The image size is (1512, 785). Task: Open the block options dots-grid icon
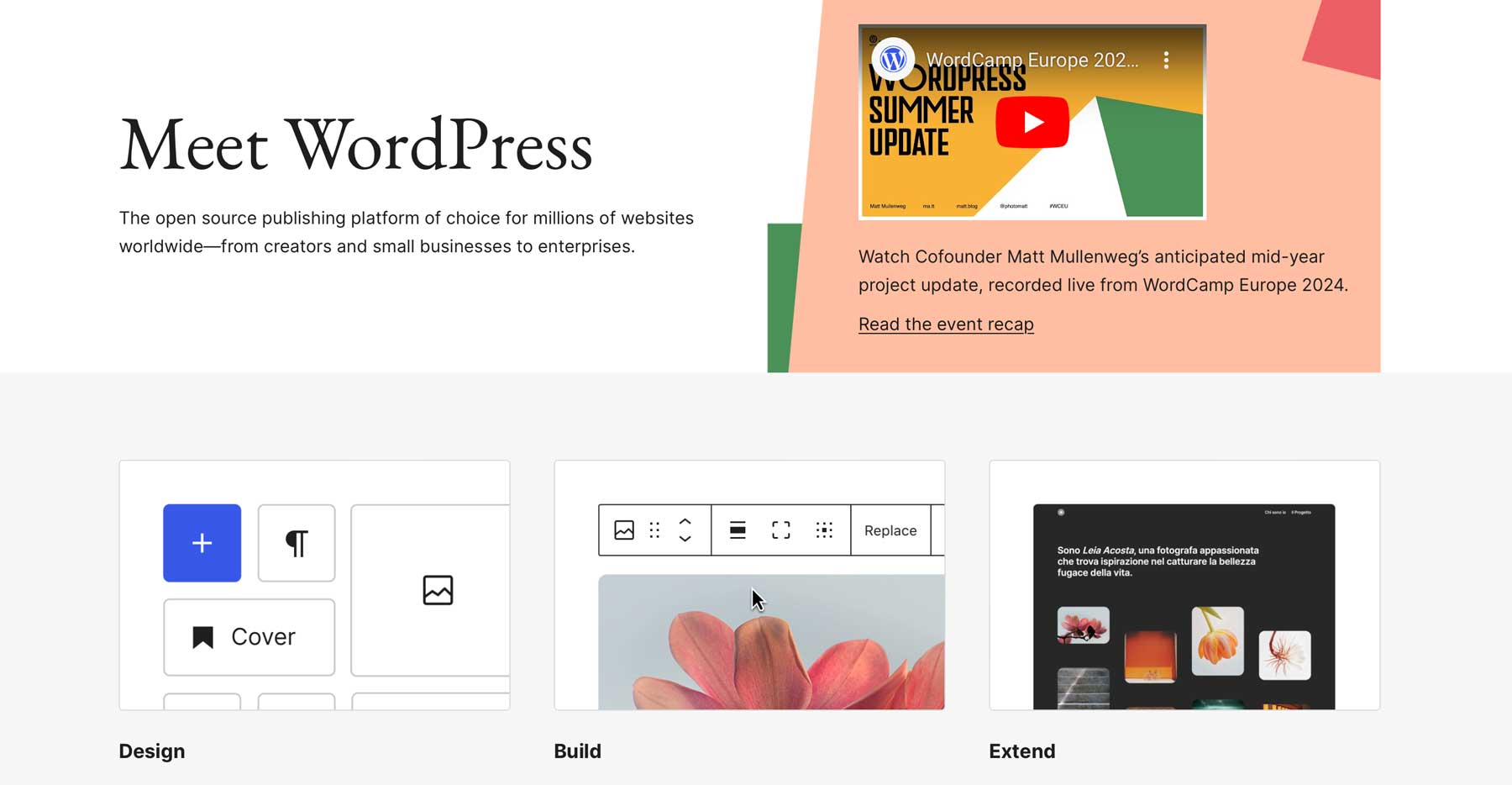[824, 529]
